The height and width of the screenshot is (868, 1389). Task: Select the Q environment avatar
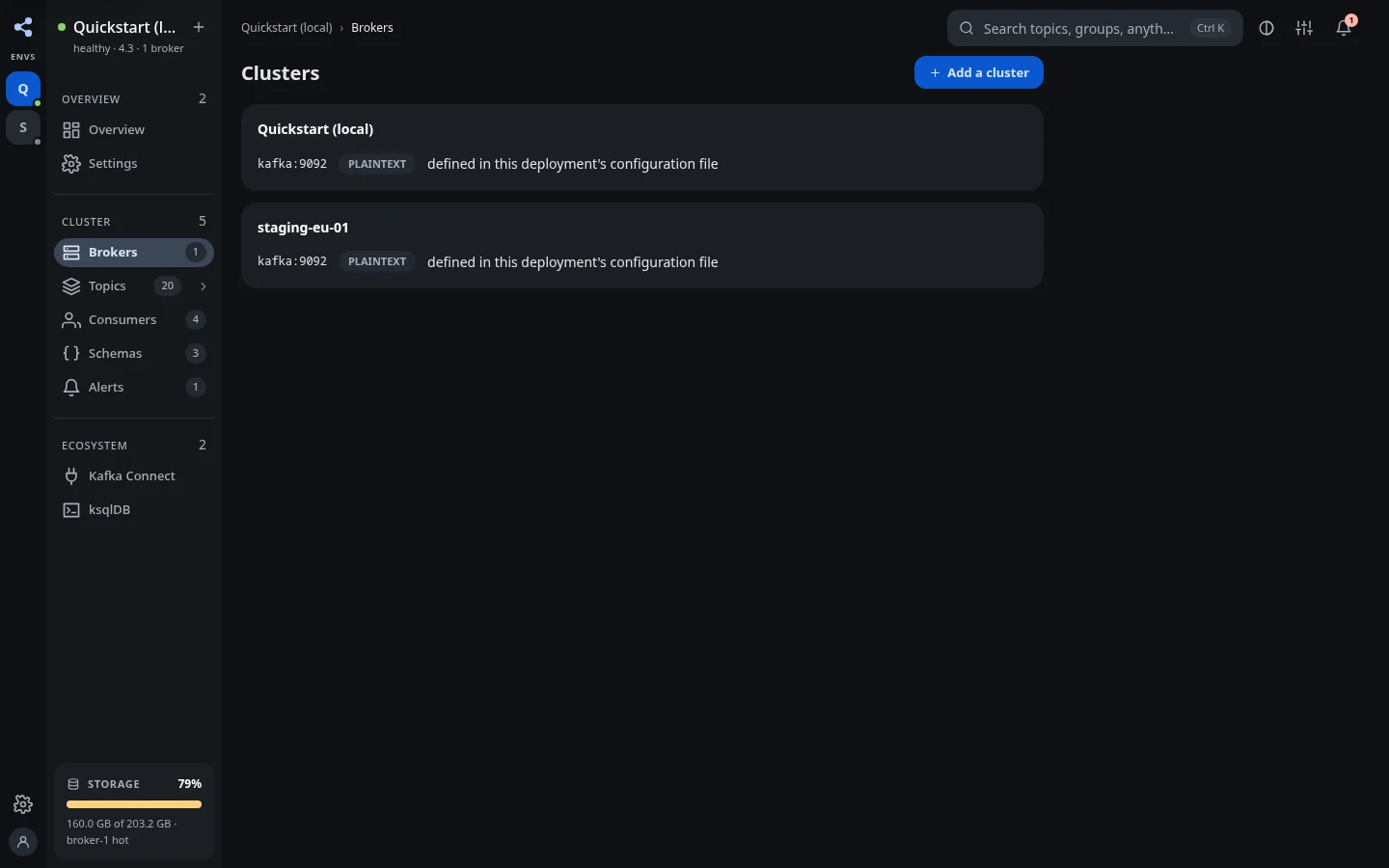click(x=23, y=89)
